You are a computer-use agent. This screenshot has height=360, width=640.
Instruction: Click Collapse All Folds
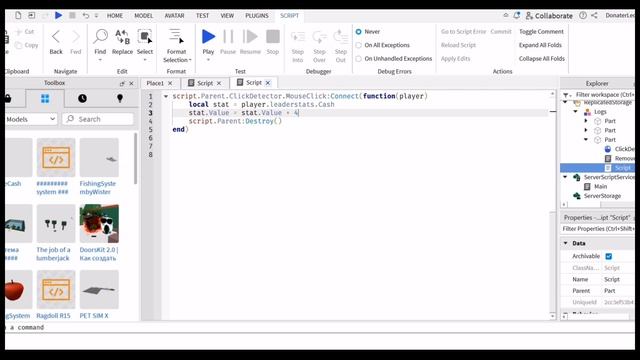(x=542, y=59)
